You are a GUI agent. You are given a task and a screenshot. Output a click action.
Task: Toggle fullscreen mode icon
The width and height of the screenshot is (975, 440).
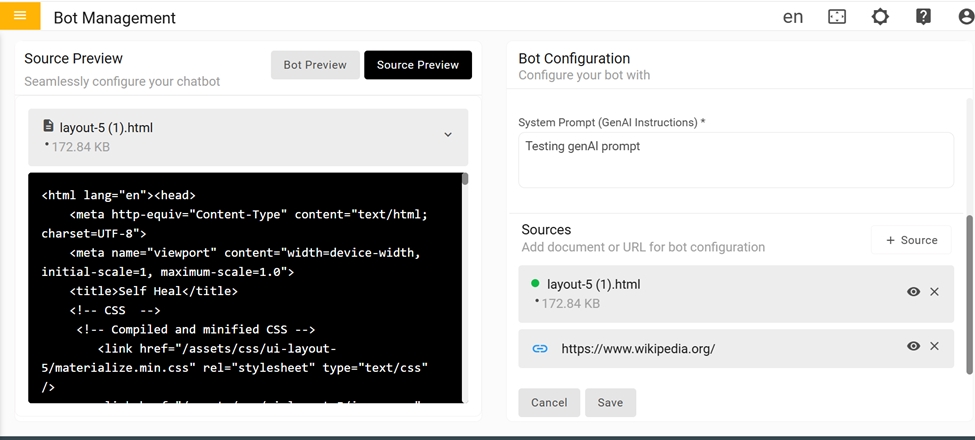coord(837,17)
